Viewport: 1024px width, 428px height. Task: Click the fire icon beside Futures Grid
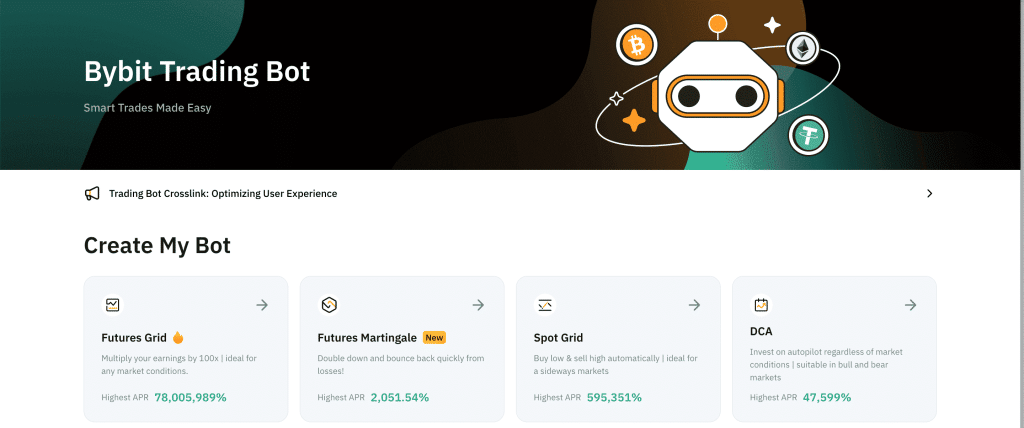coord(178,337)
